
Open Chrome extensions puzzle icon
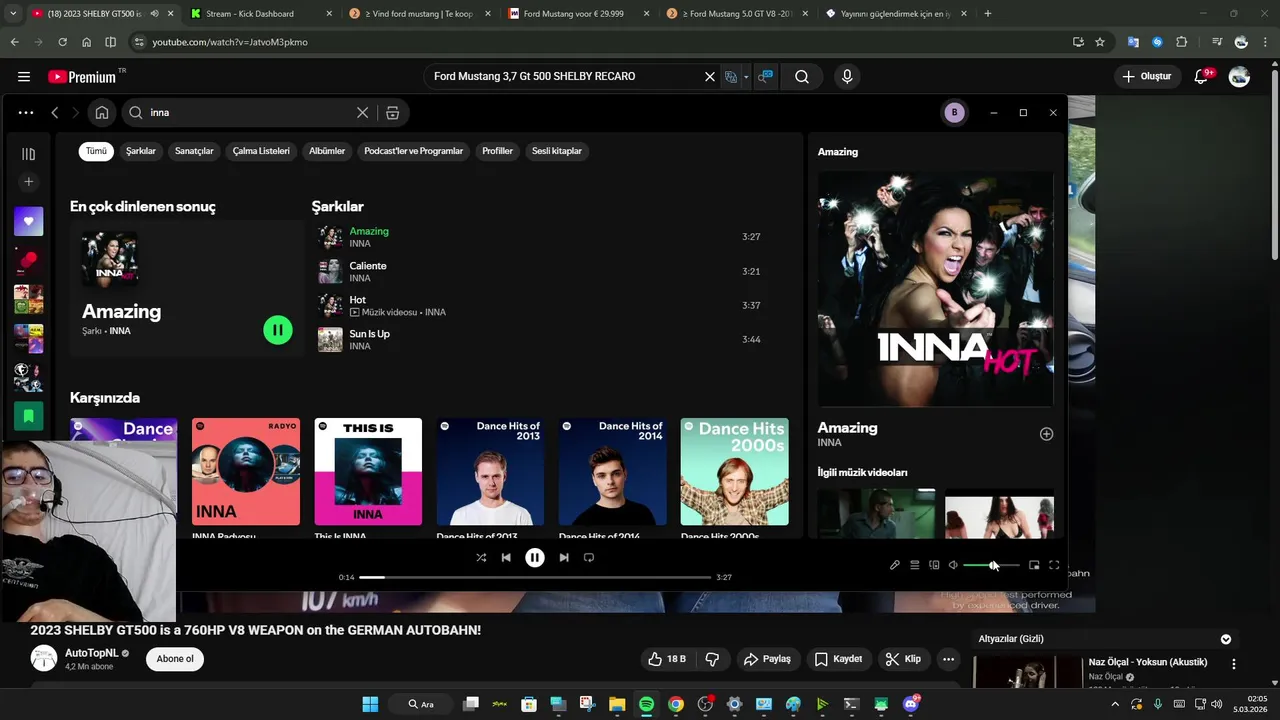click(x=1182, y=42)
